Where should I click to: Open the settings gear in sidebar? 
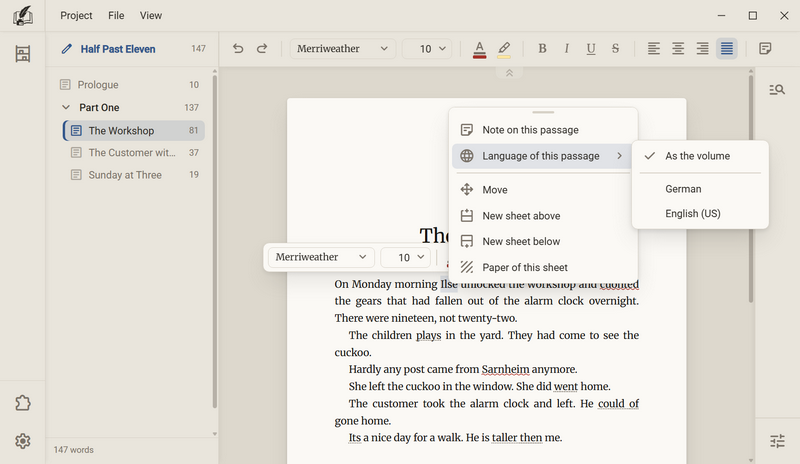[22, 441]
